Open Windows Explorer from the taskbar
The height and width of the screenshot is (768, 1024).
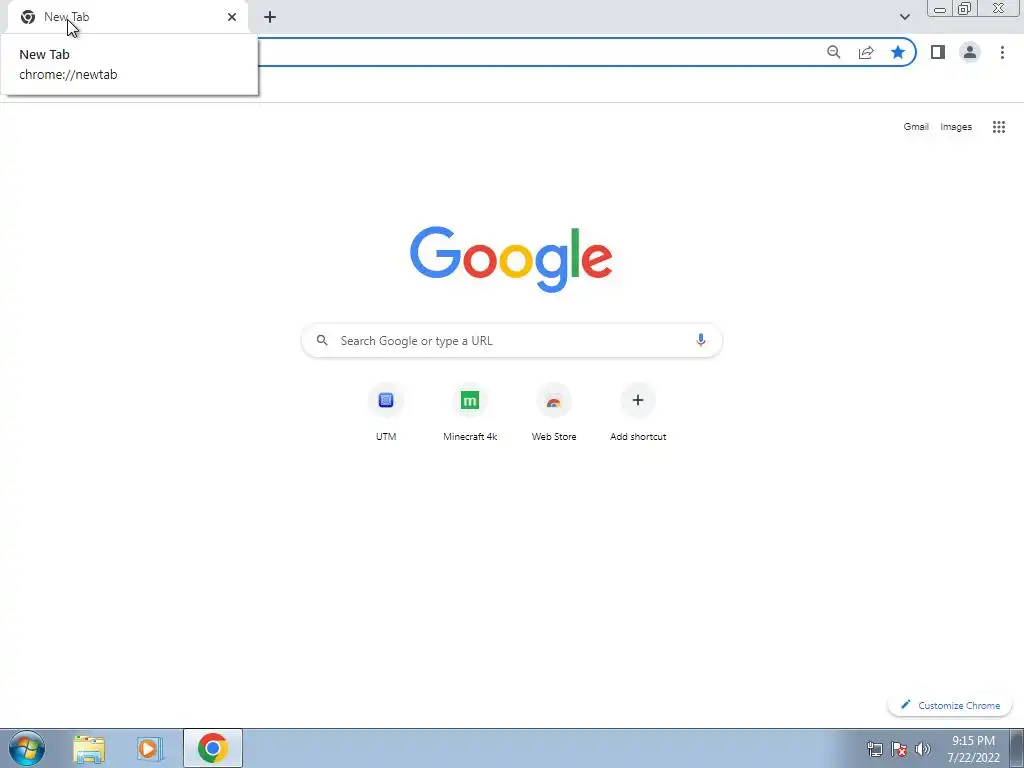click(x=89, y=748)
